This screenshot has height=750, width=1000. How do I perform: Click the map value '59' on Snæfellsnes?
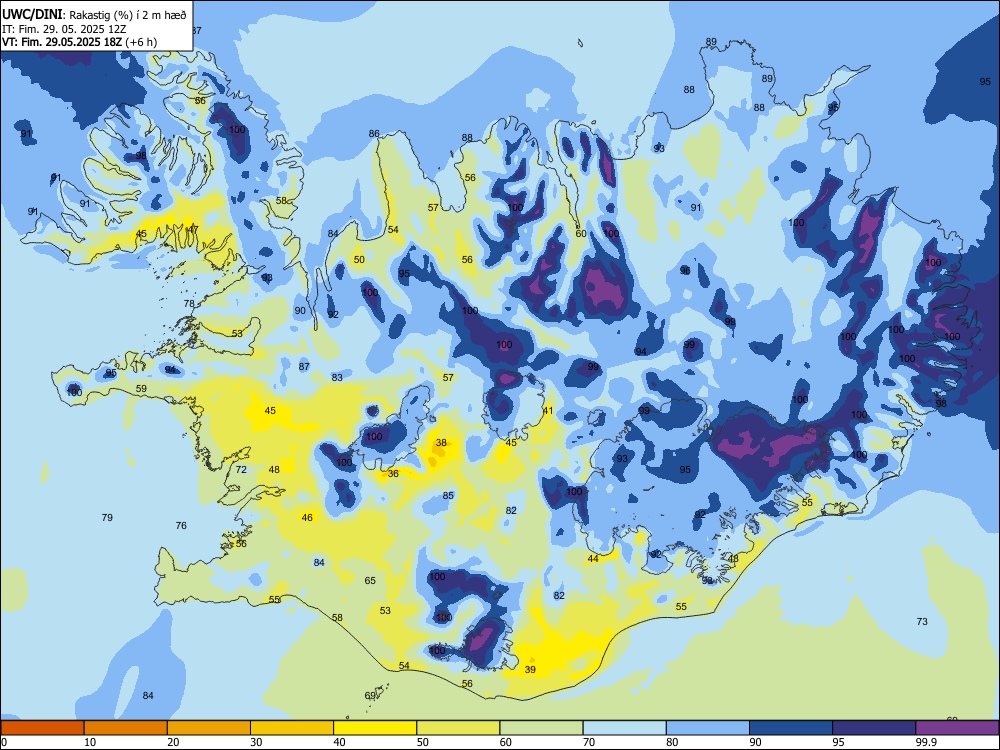coord(141,389)
